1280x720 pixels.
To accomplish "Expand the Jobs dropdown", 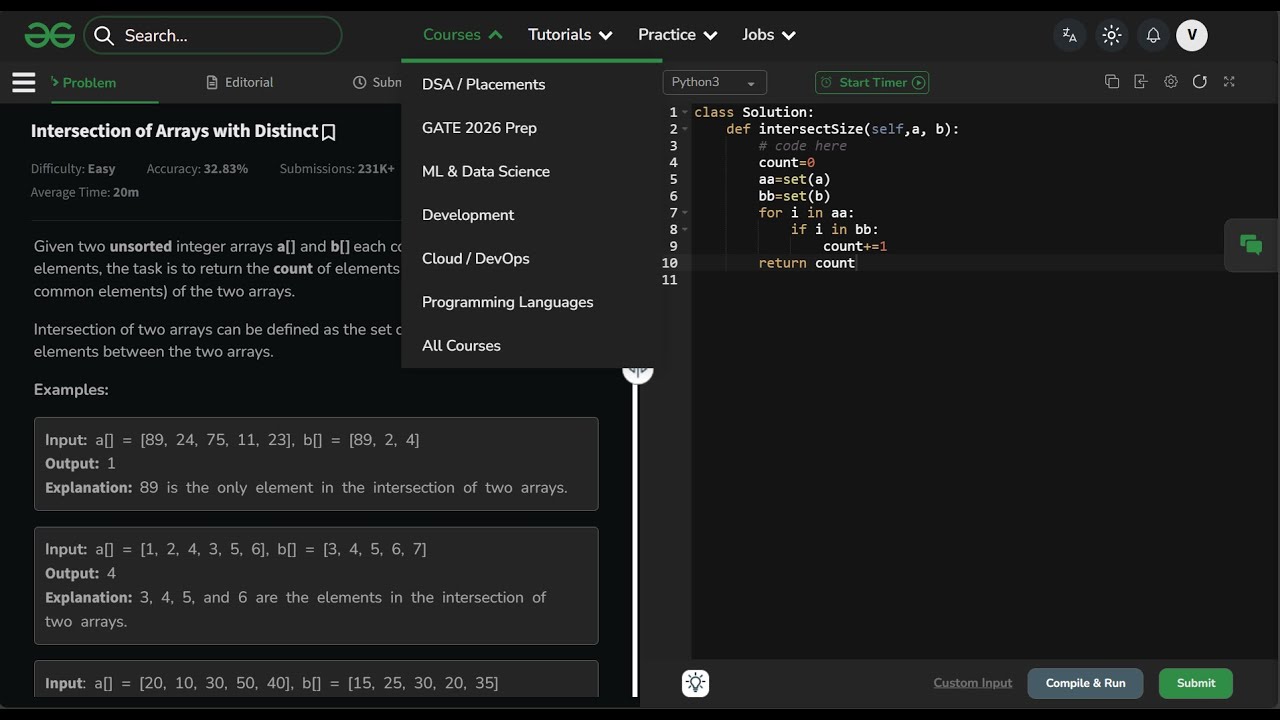I will (769, 35).
